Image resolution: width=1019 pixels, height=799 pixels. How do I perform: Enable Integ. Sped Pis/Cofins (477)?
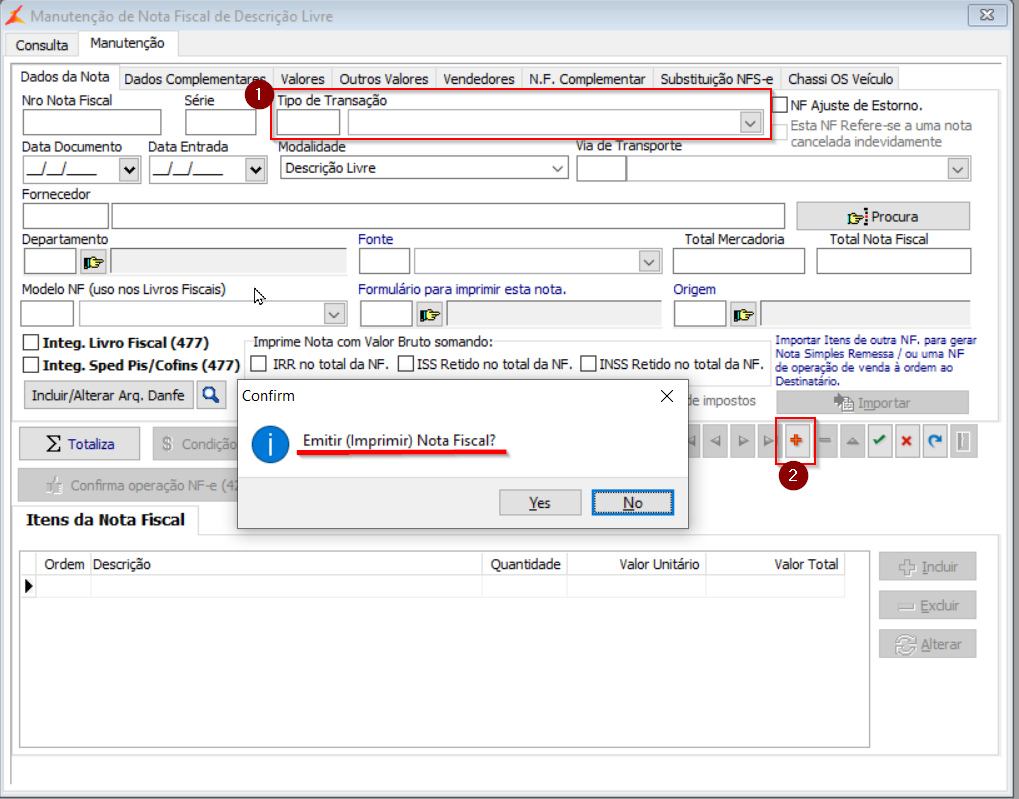click(31, 365)
